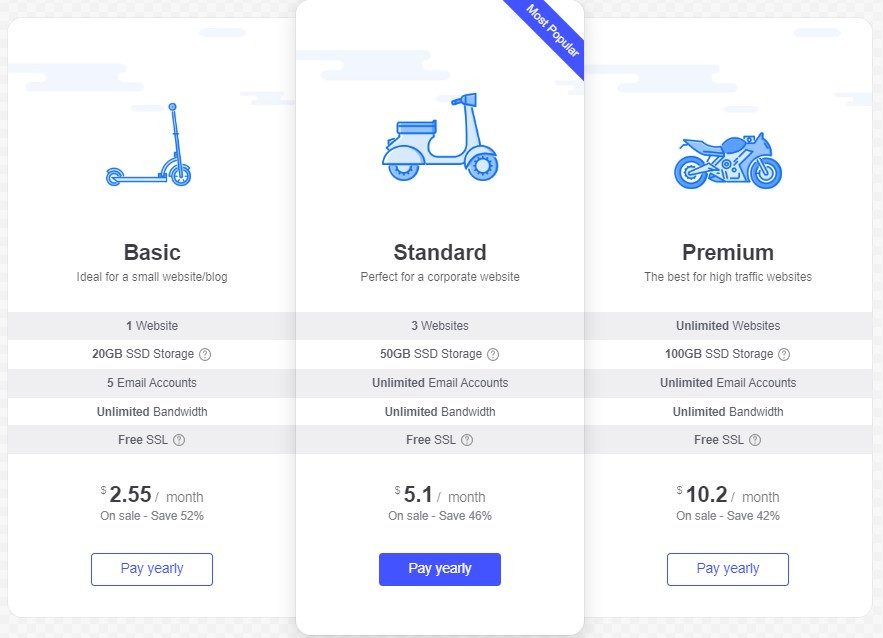The height and width of the screenshot is (638, 883).
Task: Open the Free SSL info icon in Standard plan
Action: 467,440
